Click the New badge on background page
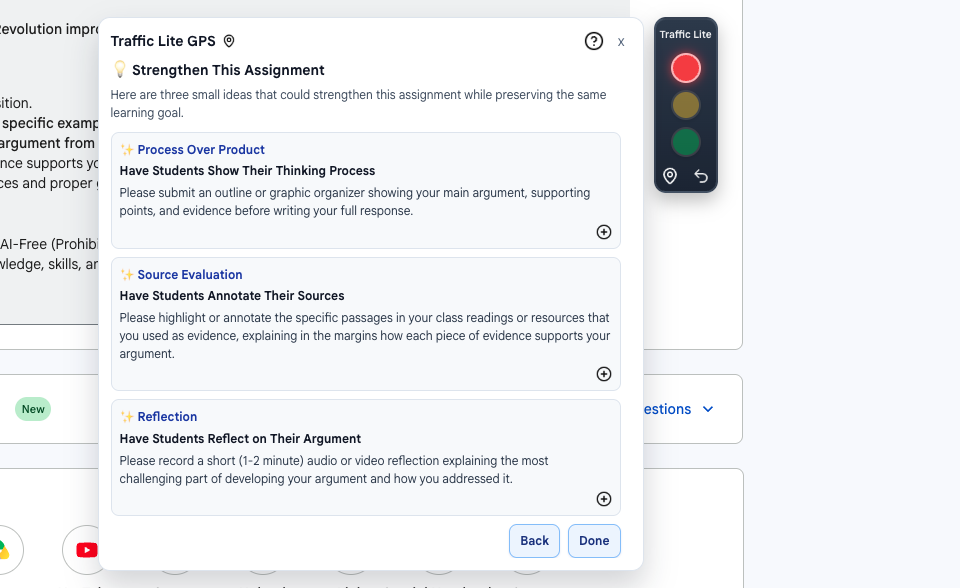This screenshot has width=960, height=588. coord(33,409)
